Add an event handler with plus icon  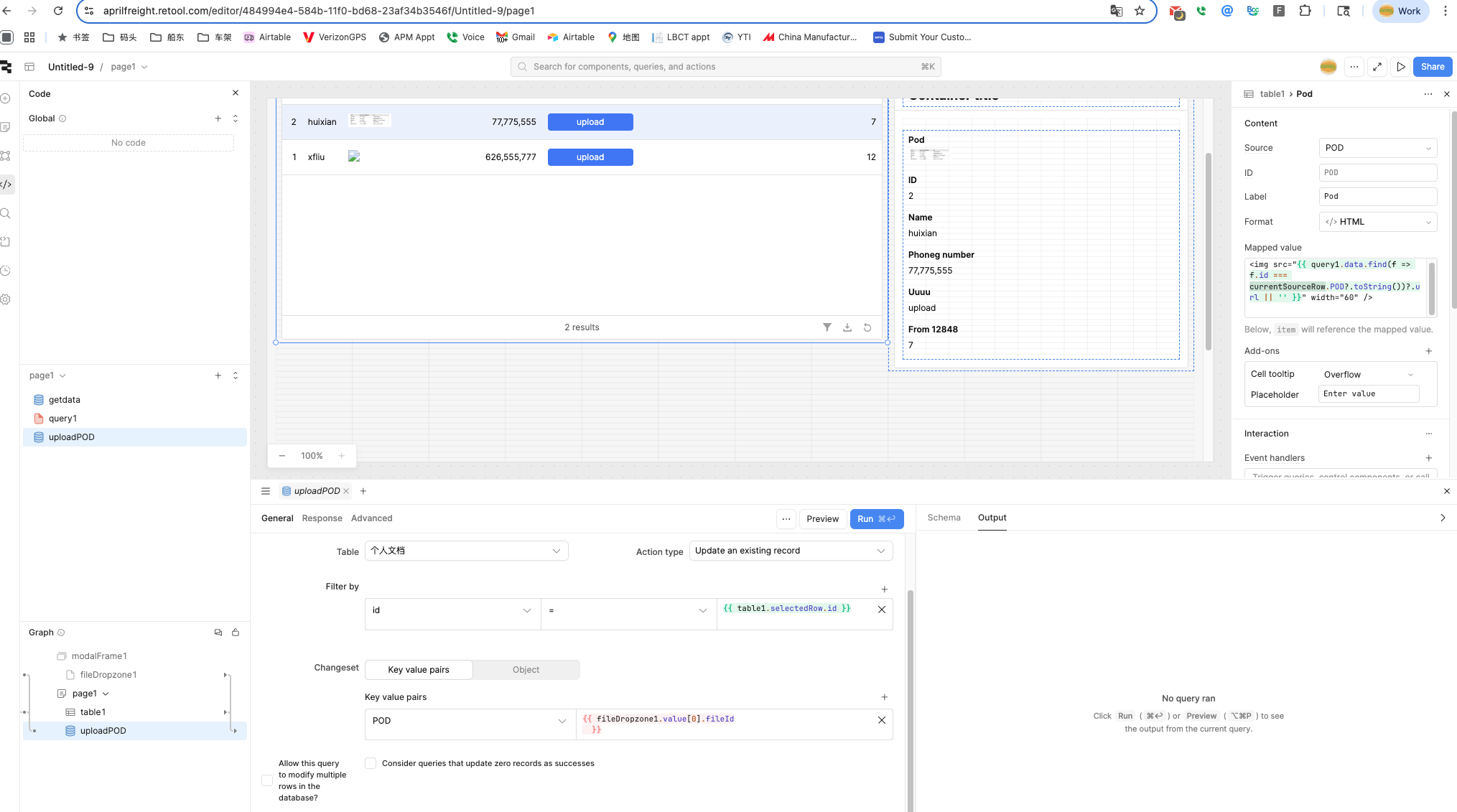1428,458
